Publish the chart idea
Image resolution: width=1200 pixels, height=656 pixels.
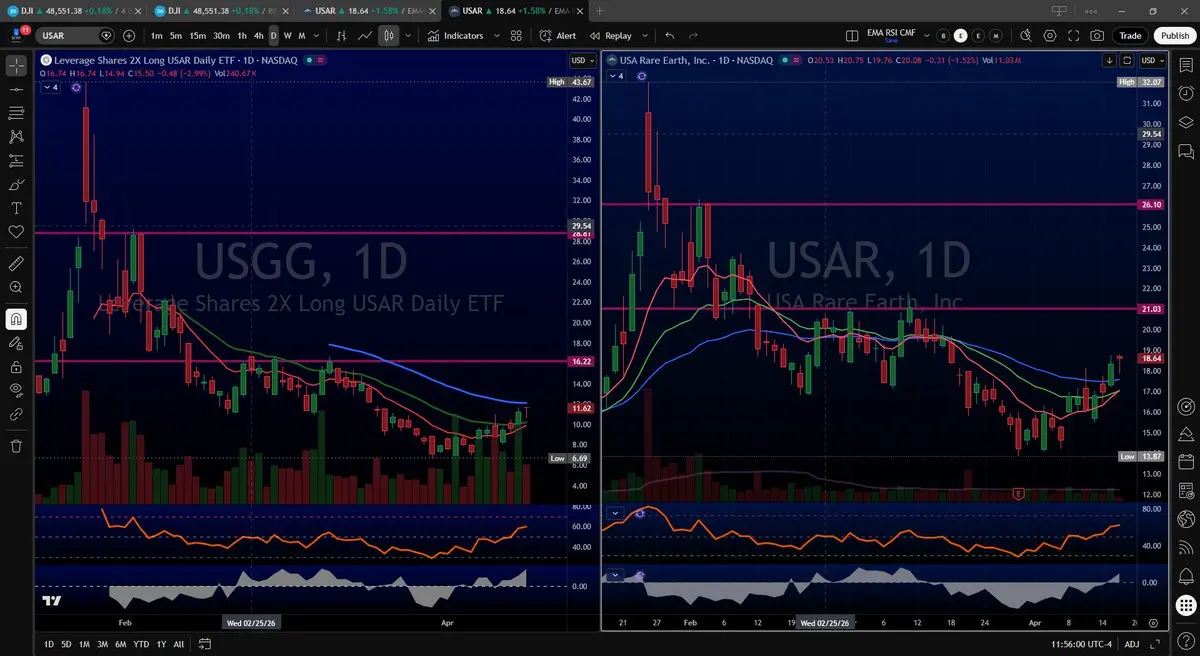click(x=1175, y=36)
